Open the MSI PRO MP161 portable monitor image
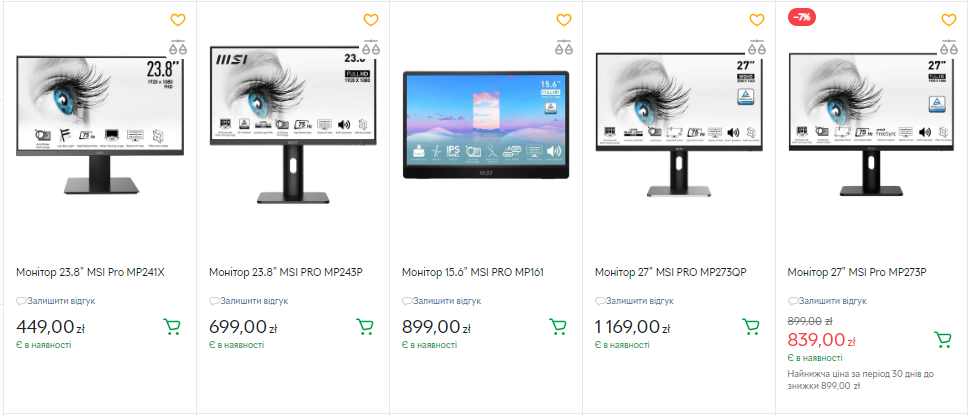 tap(485, 125)
